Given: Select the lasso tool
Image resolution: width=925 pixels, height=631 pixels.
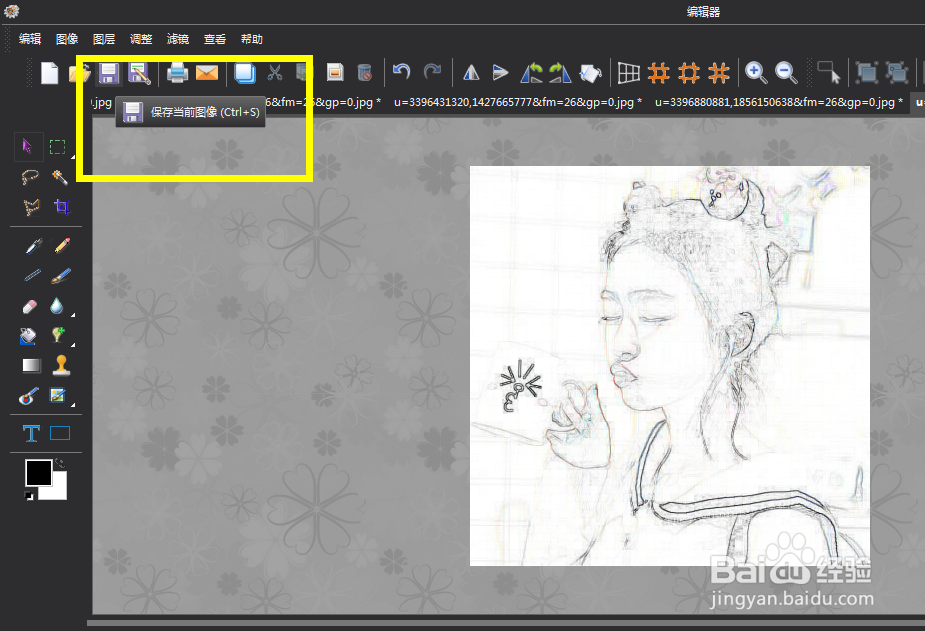Looking at the screenshot, I should coord(29,176).
